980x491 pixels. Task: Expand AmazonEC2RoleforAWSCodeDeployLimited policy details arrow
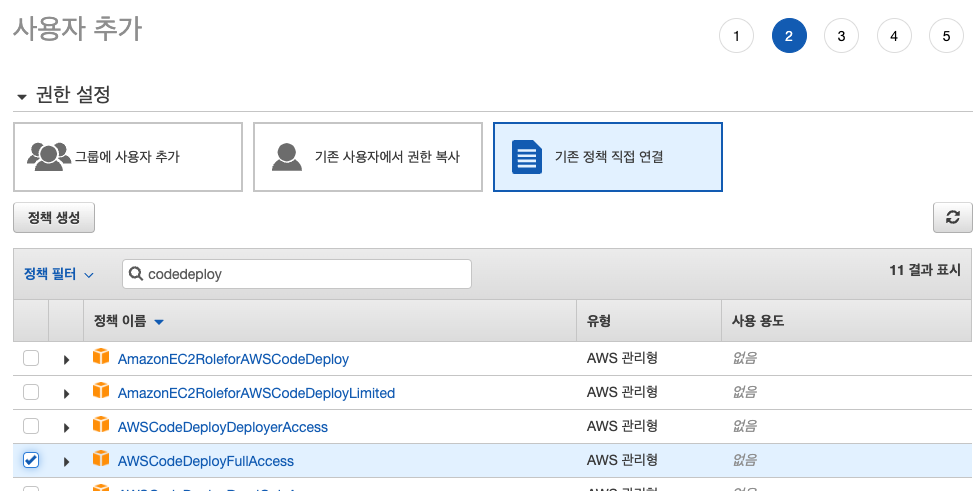66,394
